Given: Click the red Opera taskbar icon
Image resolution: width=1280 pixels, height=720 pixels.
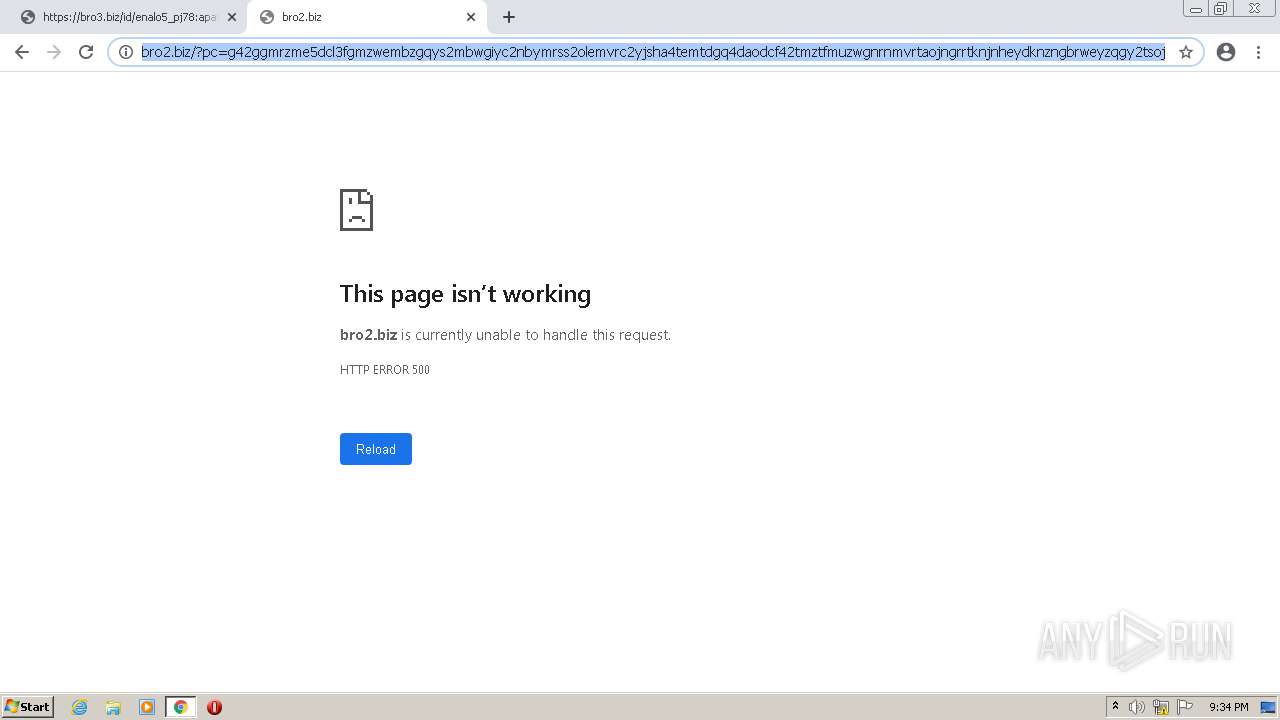Looking at the screenshot, I should pyautogui.click(x=214, y=707).
